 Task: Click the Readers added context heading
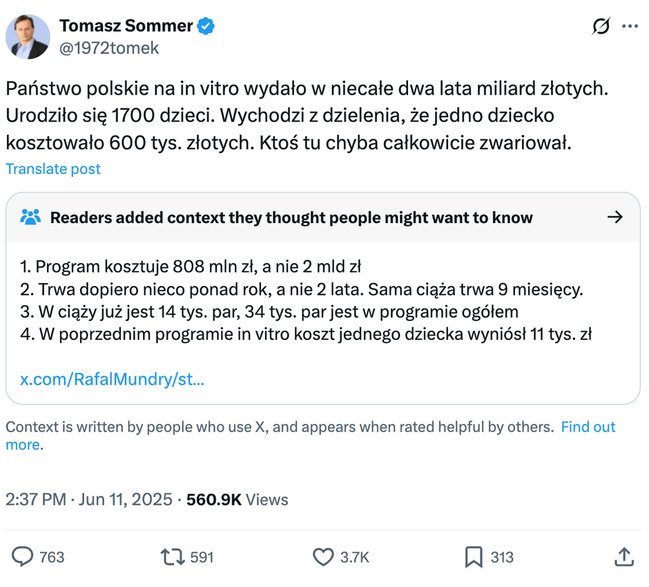pos(291,217)
